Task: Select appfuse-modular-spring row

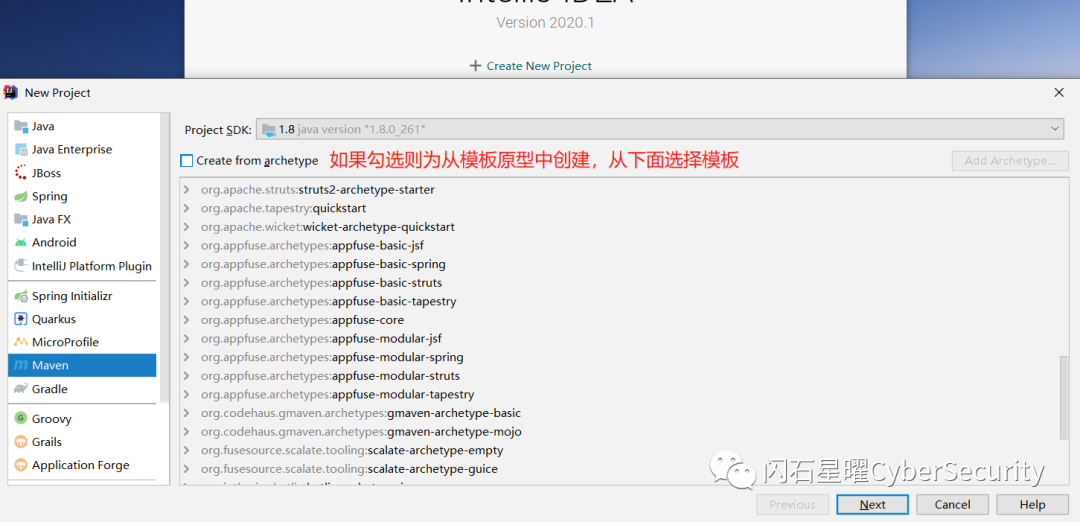Action: pyautogui.click(x=619, y=357)
